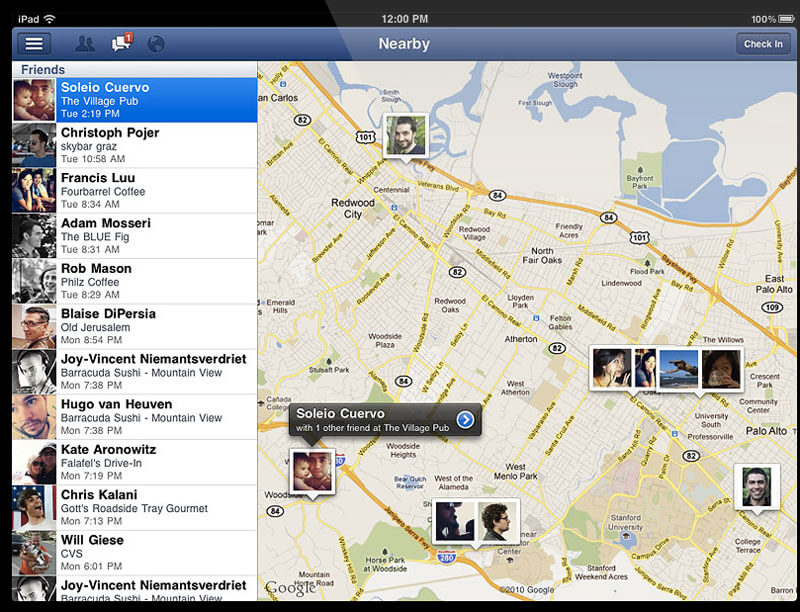800x612 pixels.
Task: Tap Soleio Cuervo map pin photo
Action: [312, 472]
